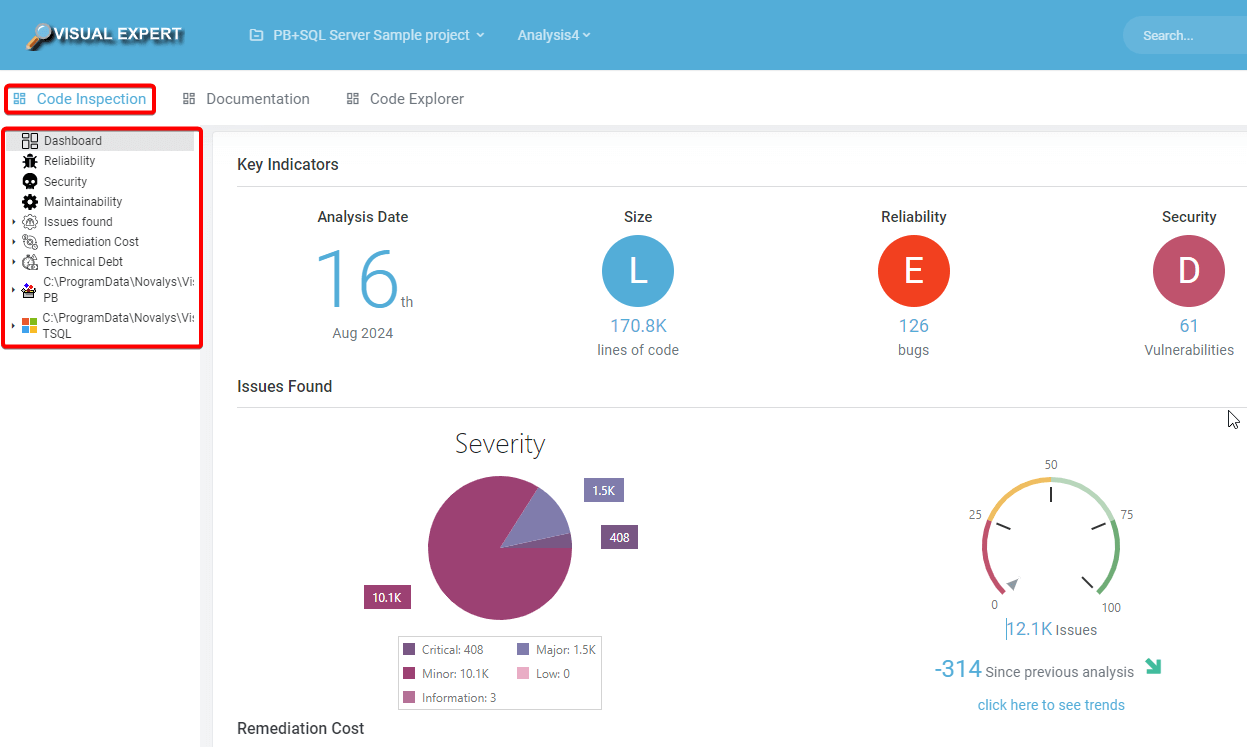
Task: Click the Reliability bug icon
Action: pos(30,161)
